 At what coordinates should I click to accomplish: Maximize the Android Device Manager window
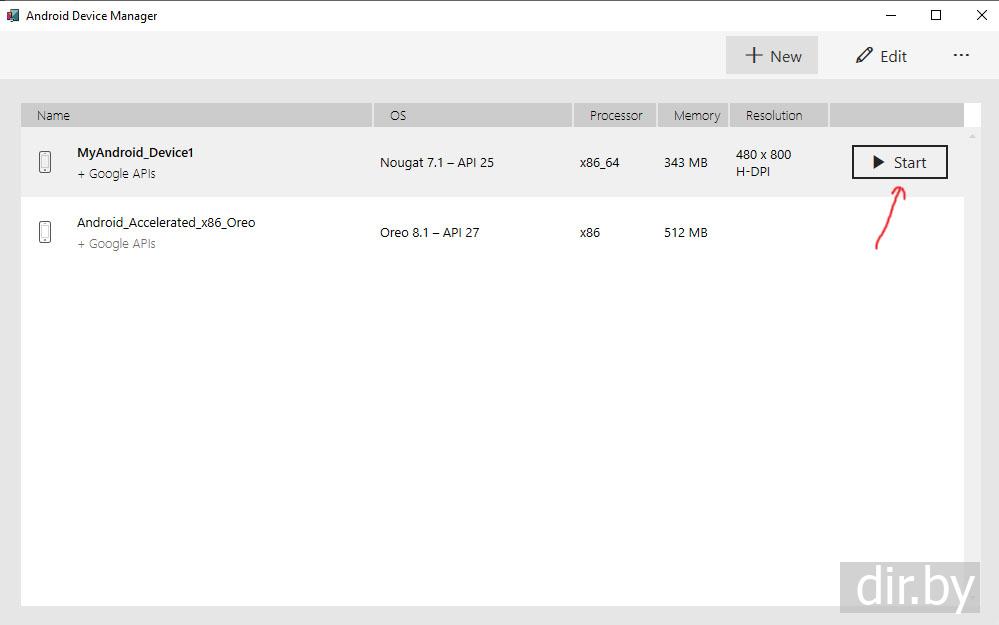(936, 15)
